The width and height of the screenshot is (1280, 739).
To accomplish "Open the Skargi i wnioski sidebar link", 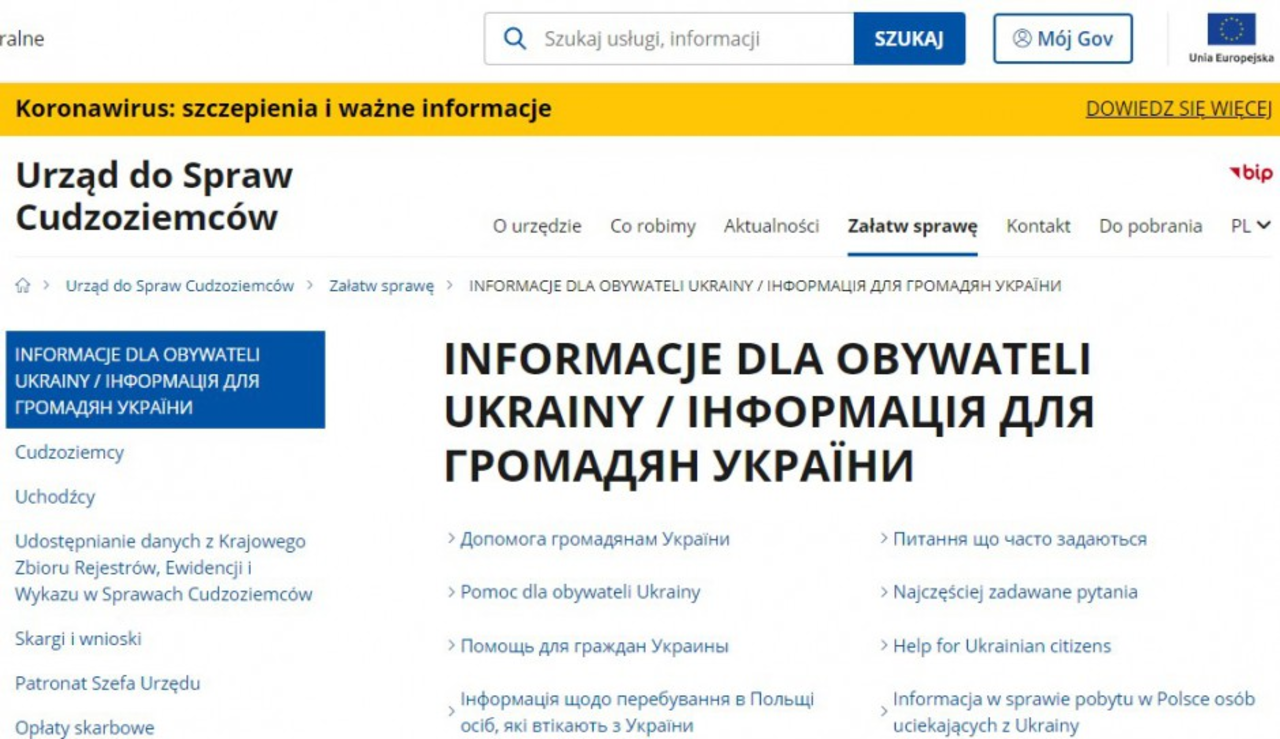I will pos(78,638).
